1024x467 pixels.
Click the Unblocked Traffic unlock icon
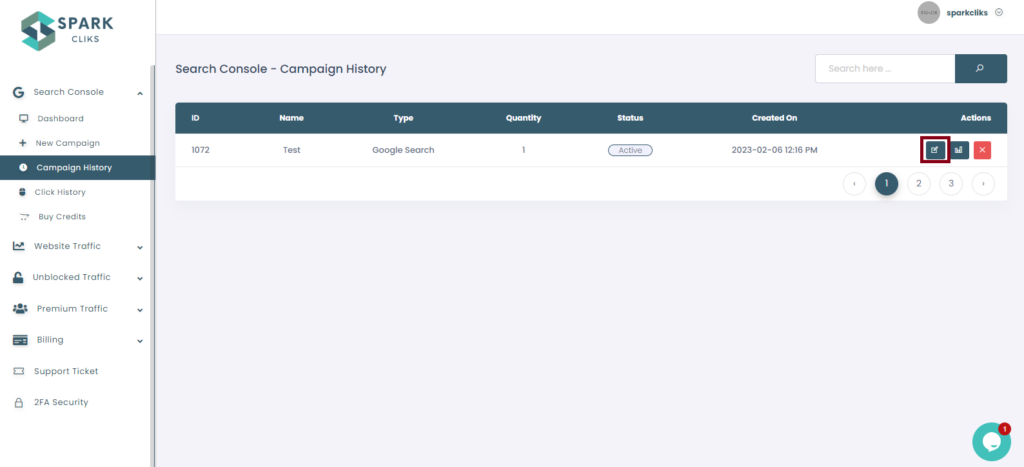tap(18, 277)
